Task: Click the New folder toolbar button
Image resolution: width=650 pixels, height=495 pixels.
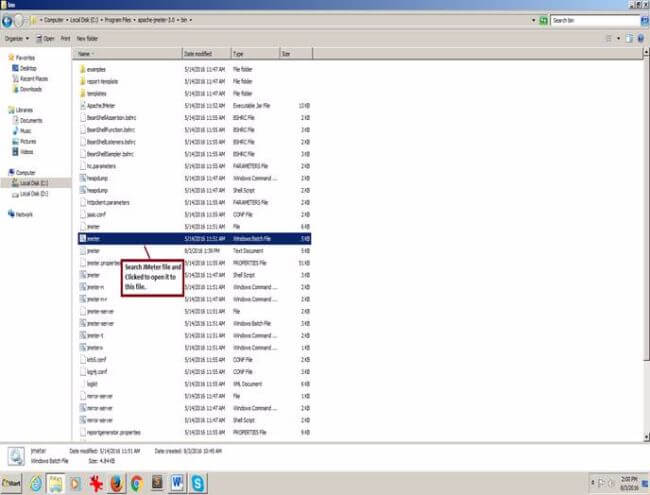Action: click(x=87, y=39)
